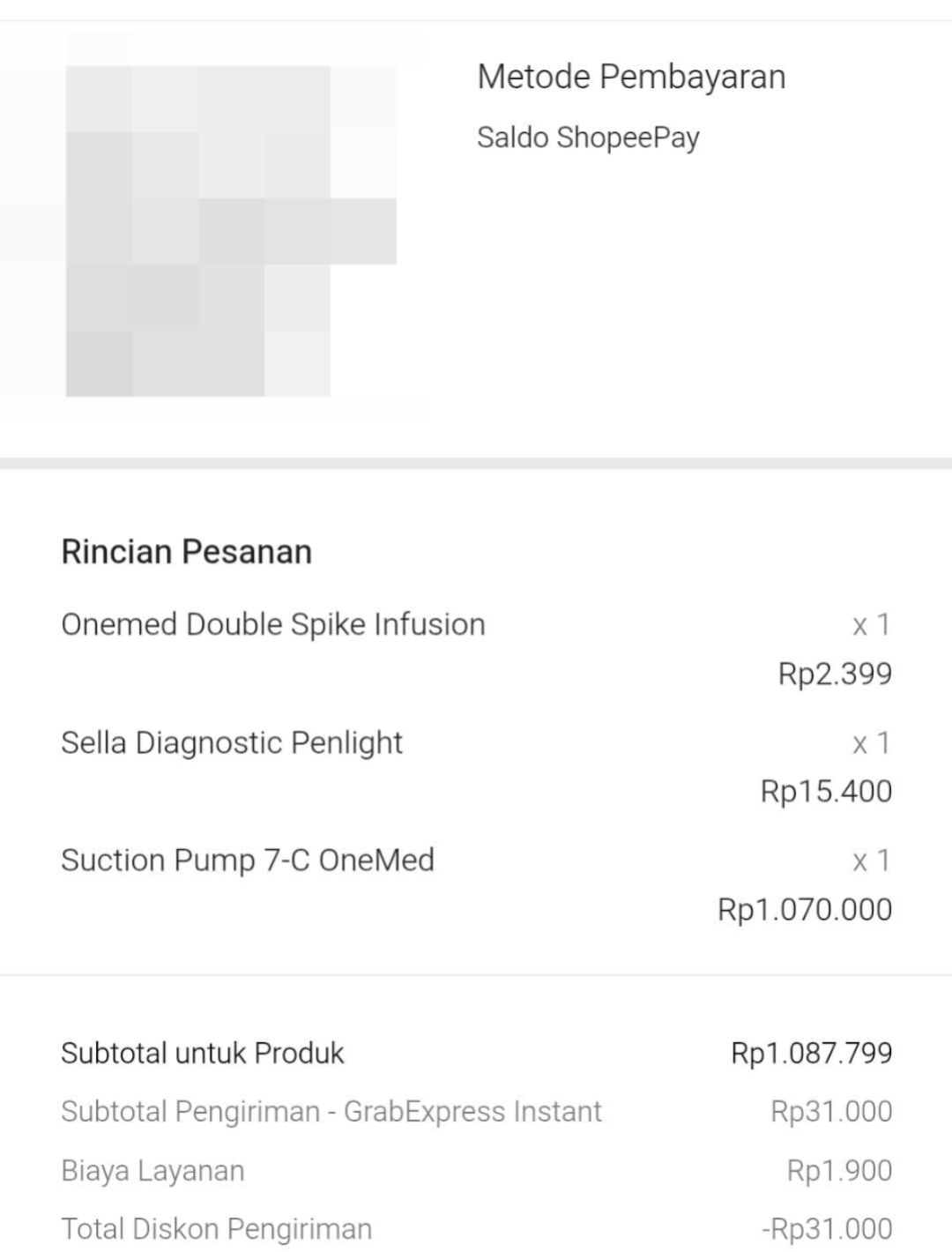Tap the Rp2.399 price
Viewport: 952px width, 1252px height.
(x=835, y=674)
